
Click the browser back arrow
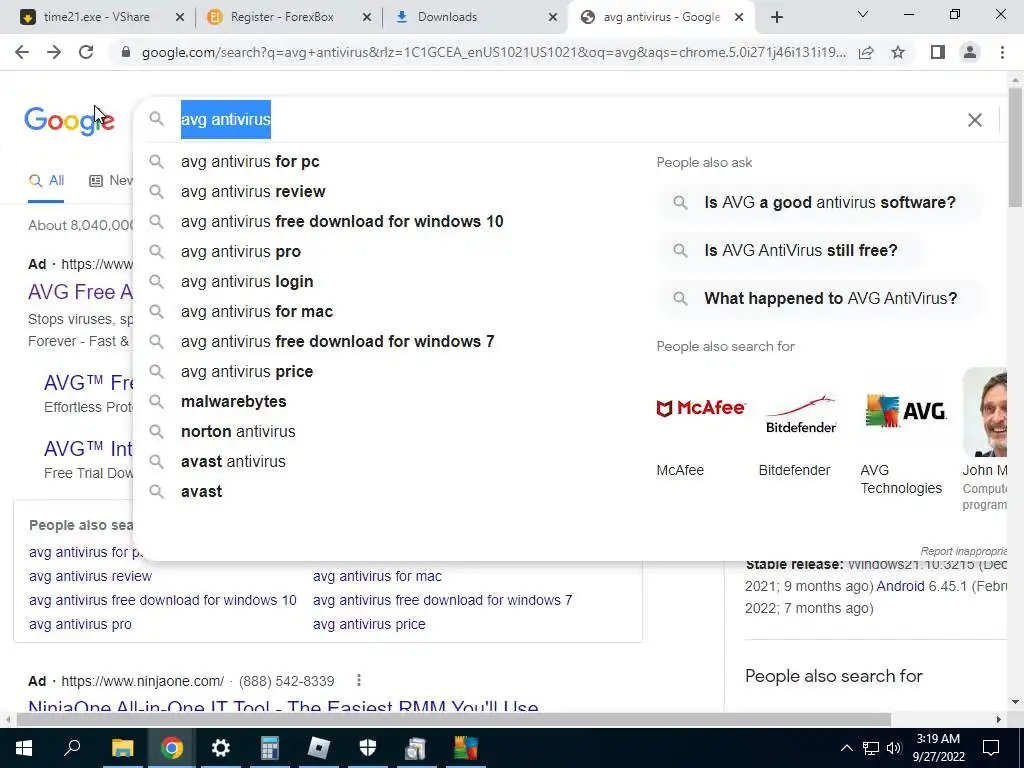pos(22,52)
